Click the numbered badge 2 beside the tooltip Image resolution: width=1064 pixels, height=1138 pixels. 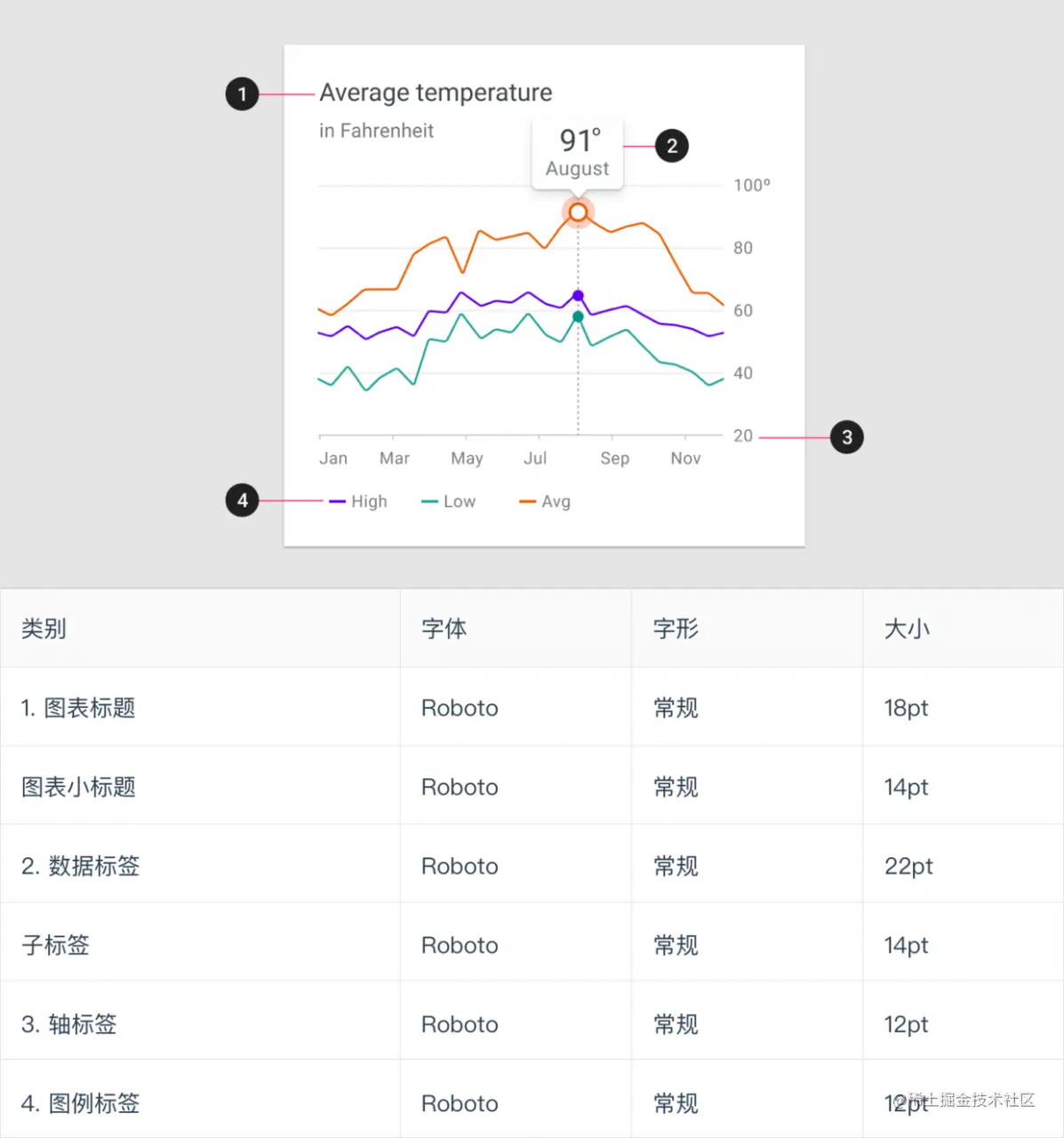tap(672, 146)
